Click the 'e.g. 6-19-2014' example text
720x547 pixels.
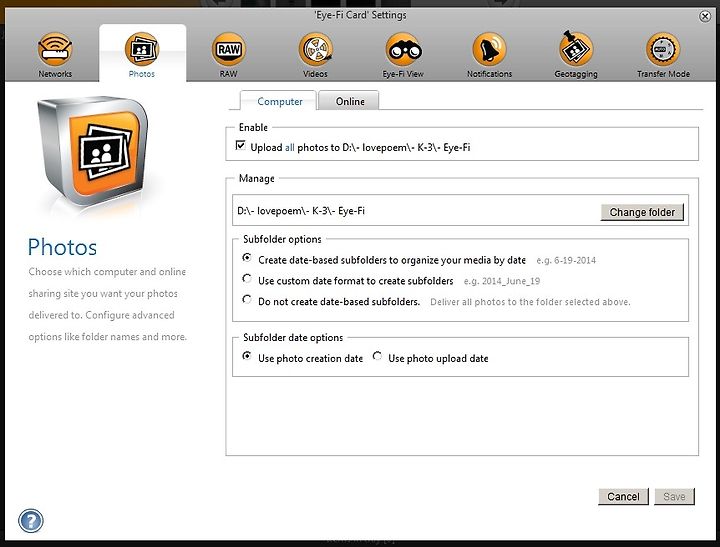[x=566, y=260]
